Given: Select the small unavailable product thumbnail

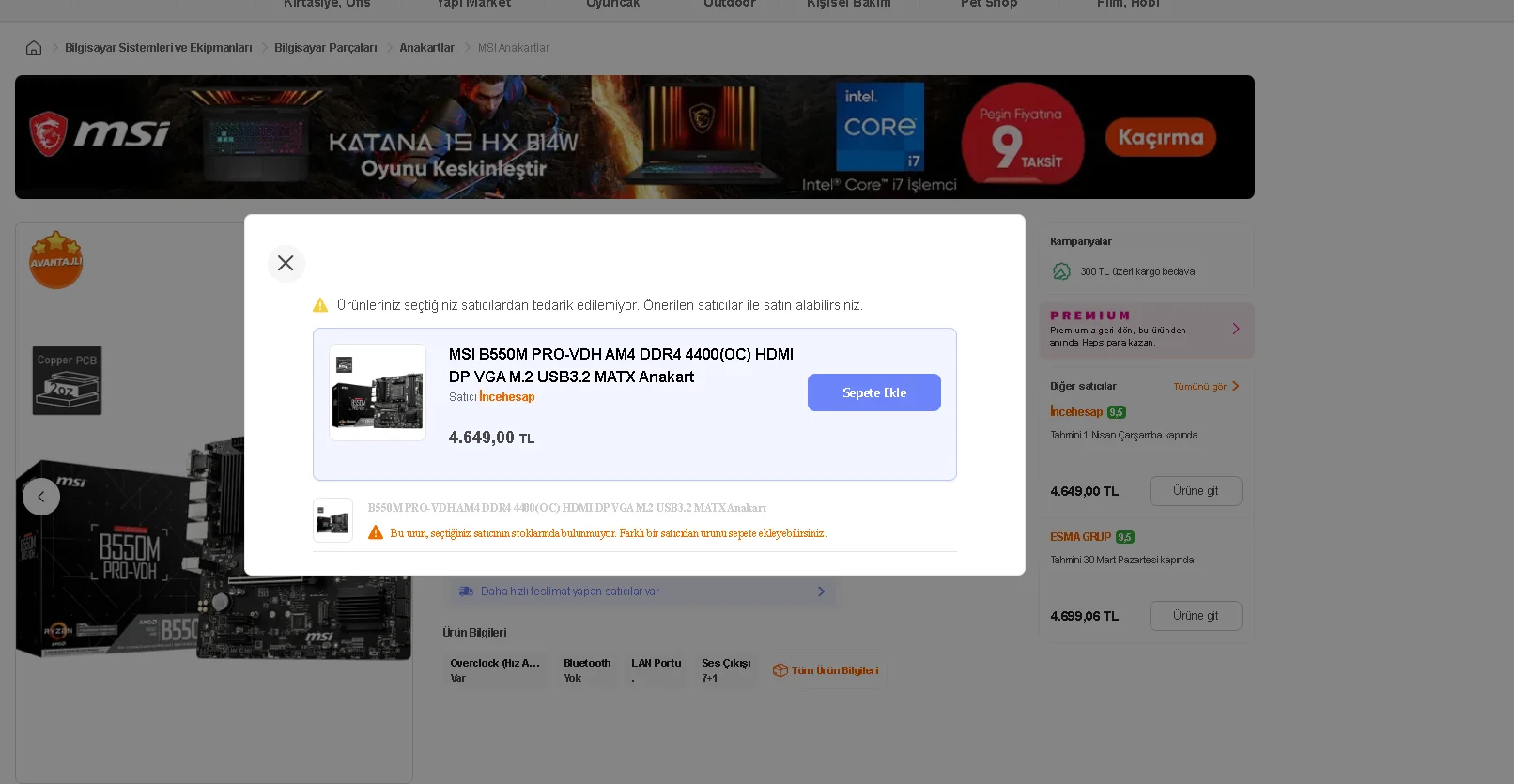Looking at the screenshot, I should pyautogui.click(x=332, y=520).
